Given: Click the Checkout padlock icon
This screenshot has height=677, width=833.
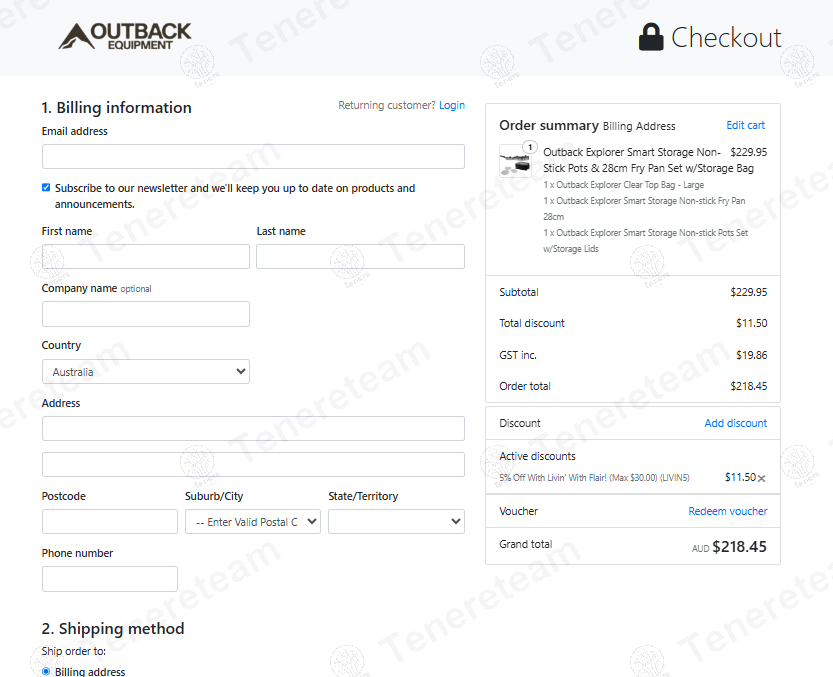Looking at the screenshot, I should point(651,37).
